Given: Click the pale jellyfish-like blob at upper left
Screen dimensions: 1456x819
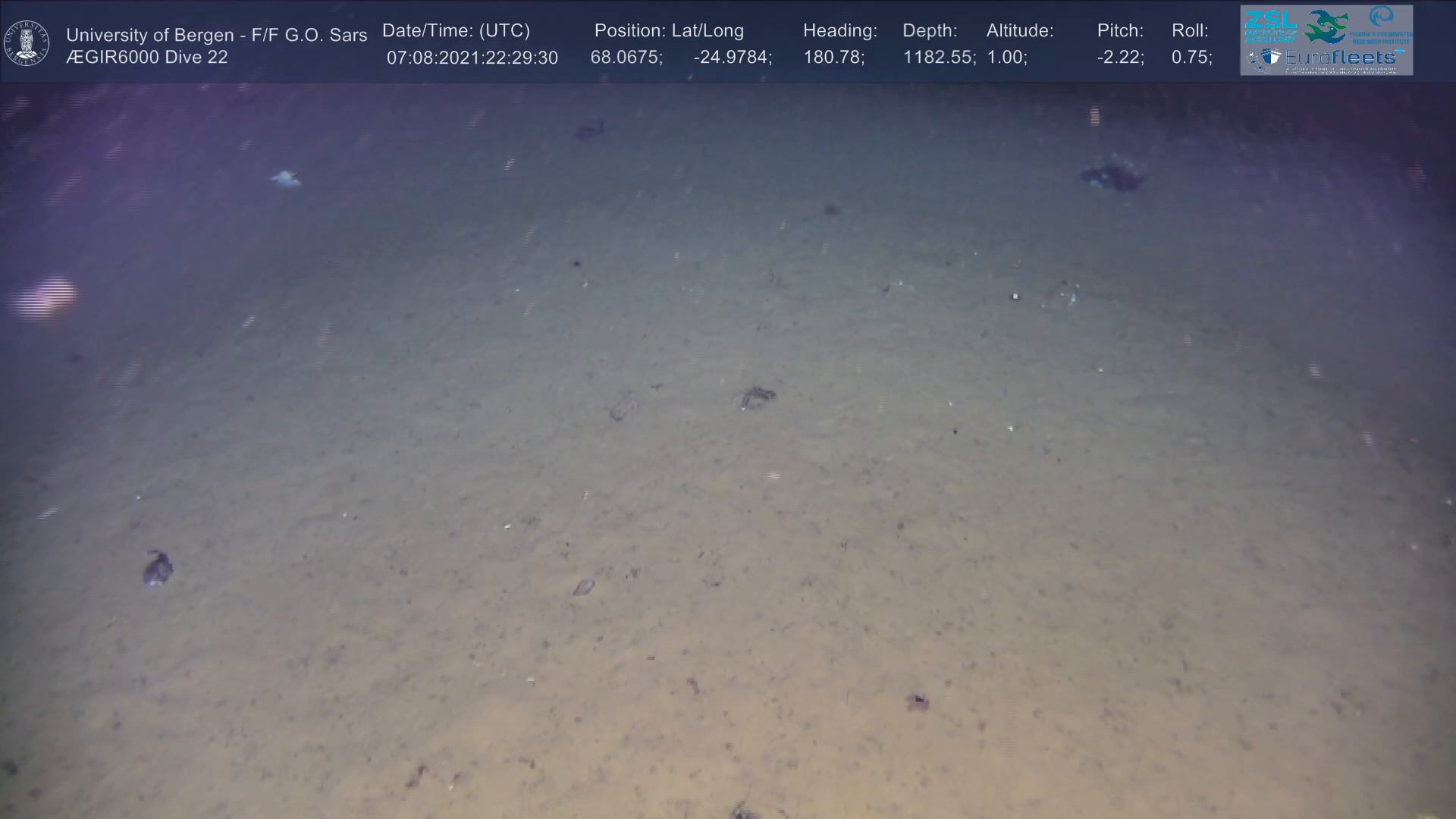Looking at the screenshot, I should point(285,178).
